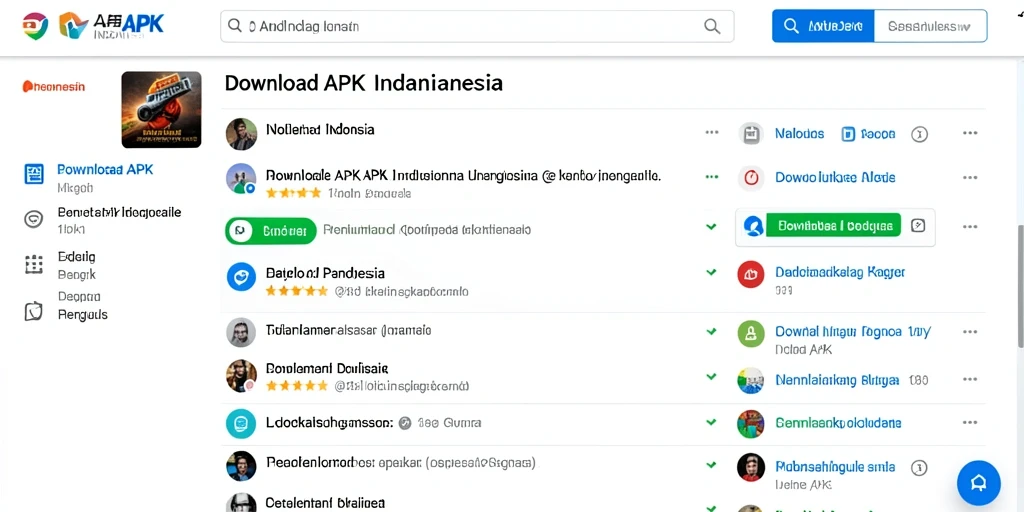Open three-dot menu right of green download button
1024x512 pixels.
[x=970, y=227]
